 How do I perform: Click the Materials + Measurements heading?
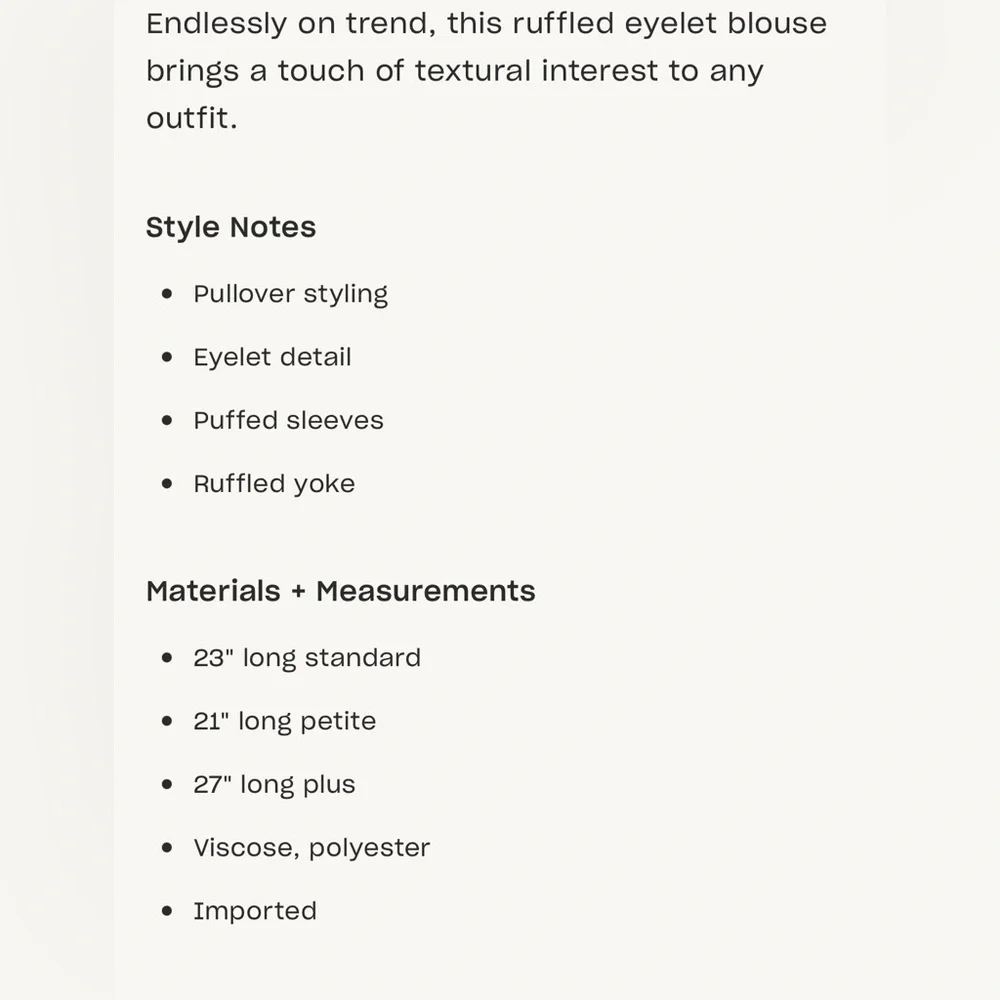coord(341,591)
